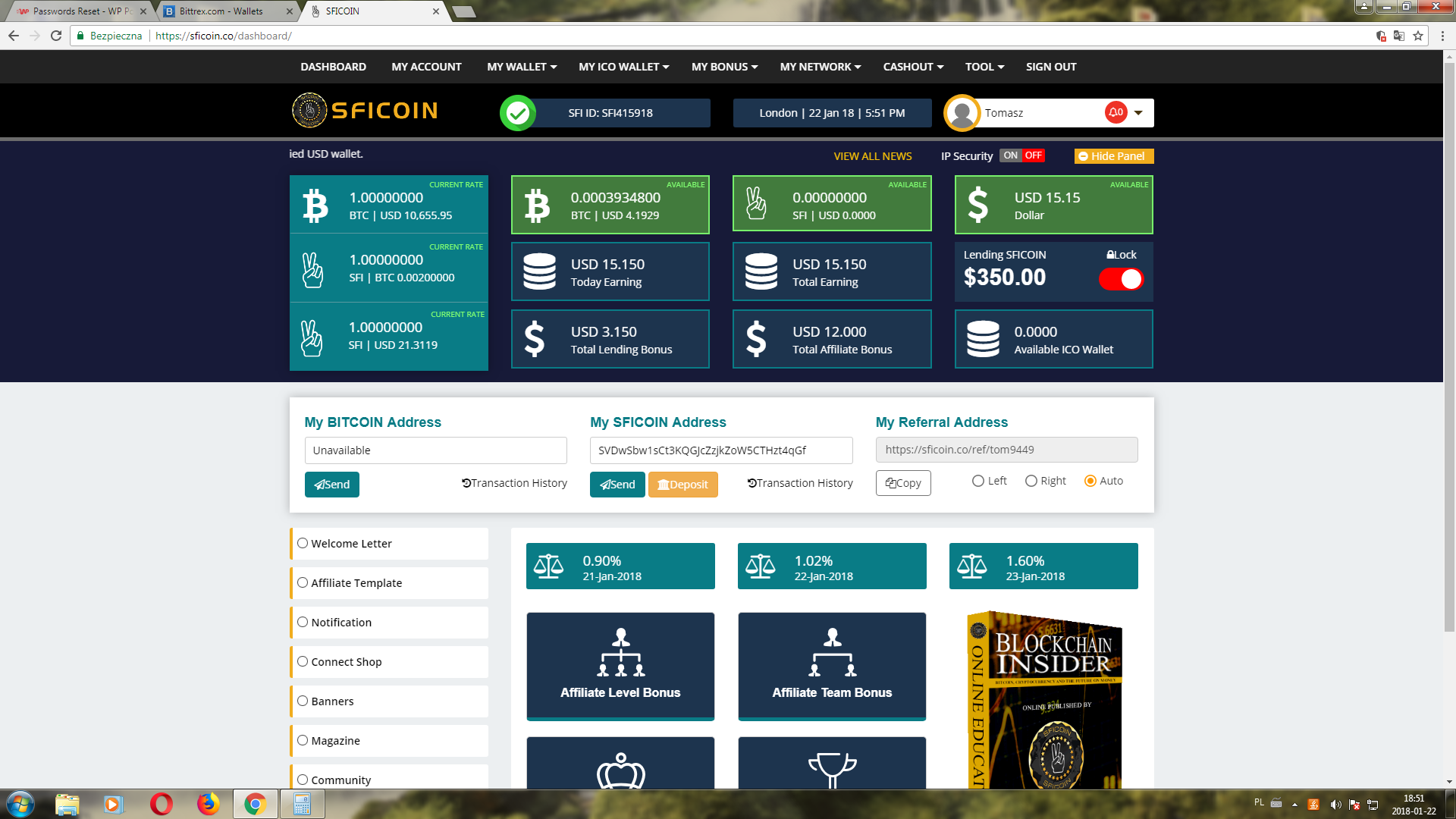Click scales icon for 0.90% rate
This screenshot has width=1456, height=819.
(x=548, y=566)
